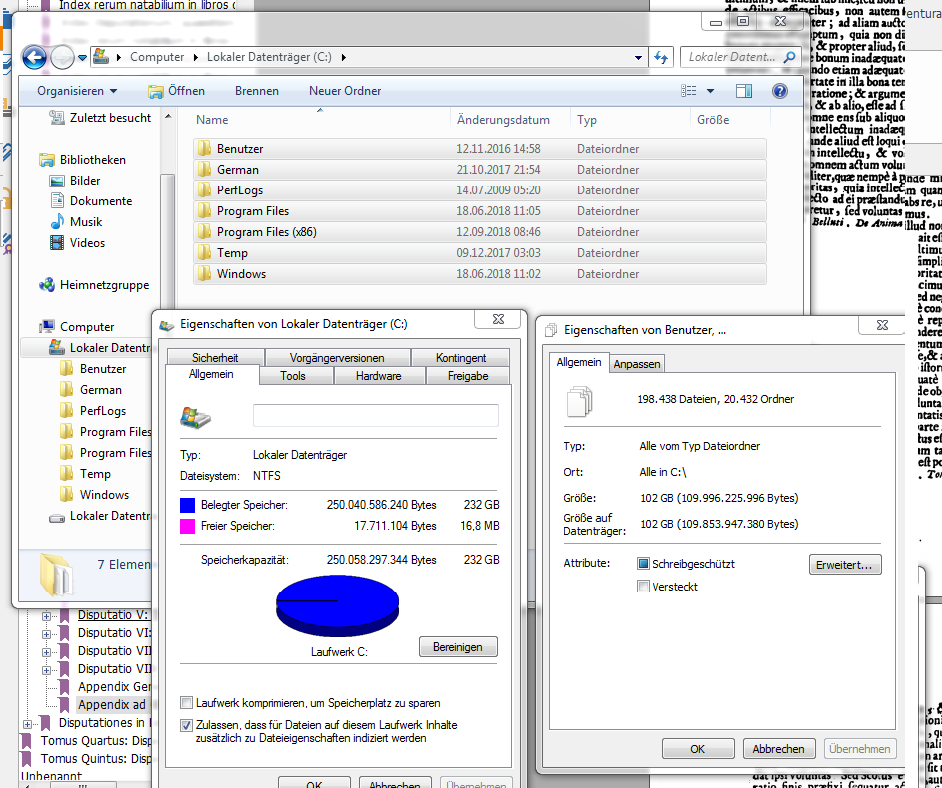The image size is (942, 788).
Task: Click the second Lokaler Datenträger drive icon
Action: 57,517
